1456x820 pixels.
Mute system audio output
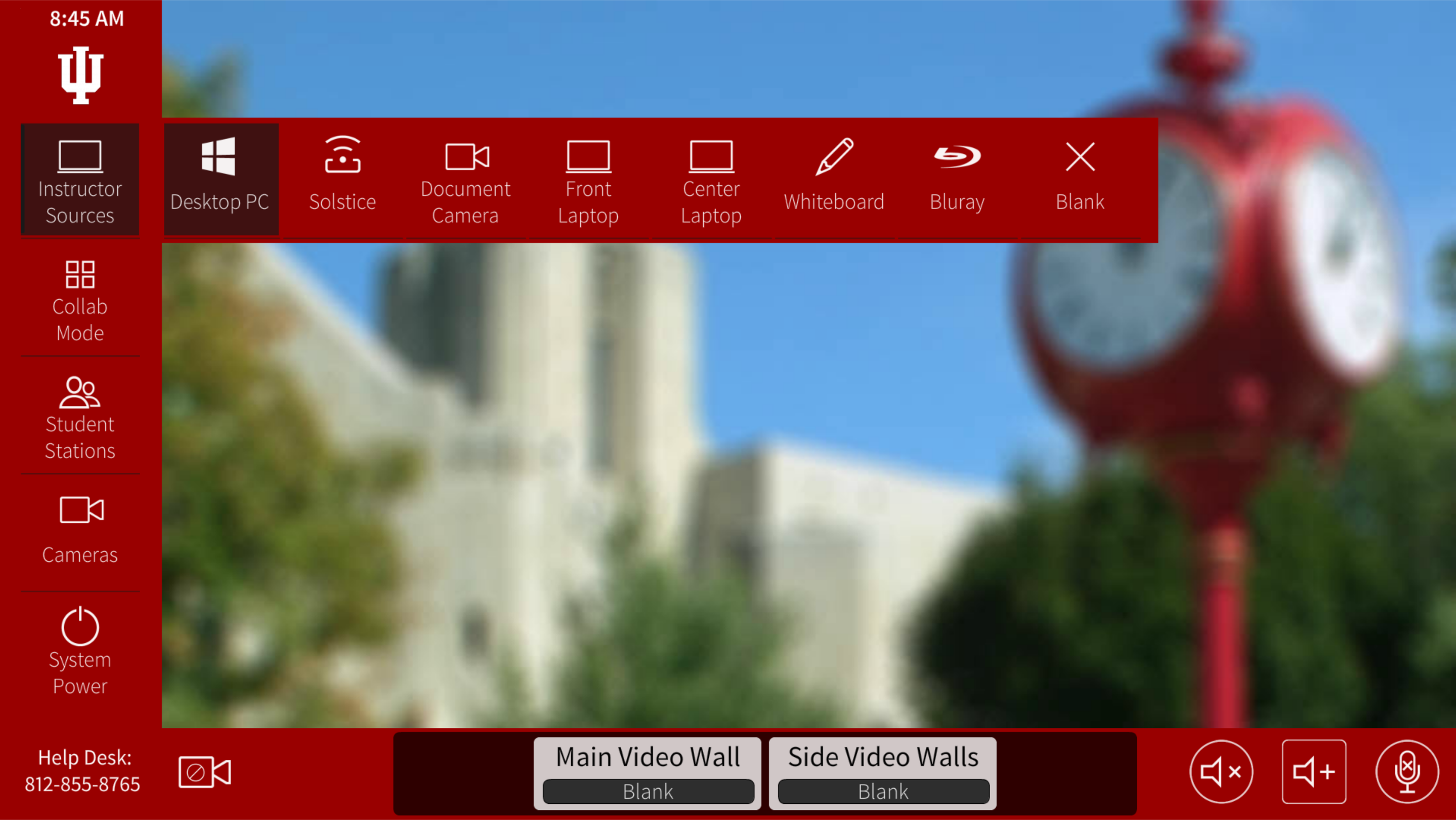(x=1221, y=772)
